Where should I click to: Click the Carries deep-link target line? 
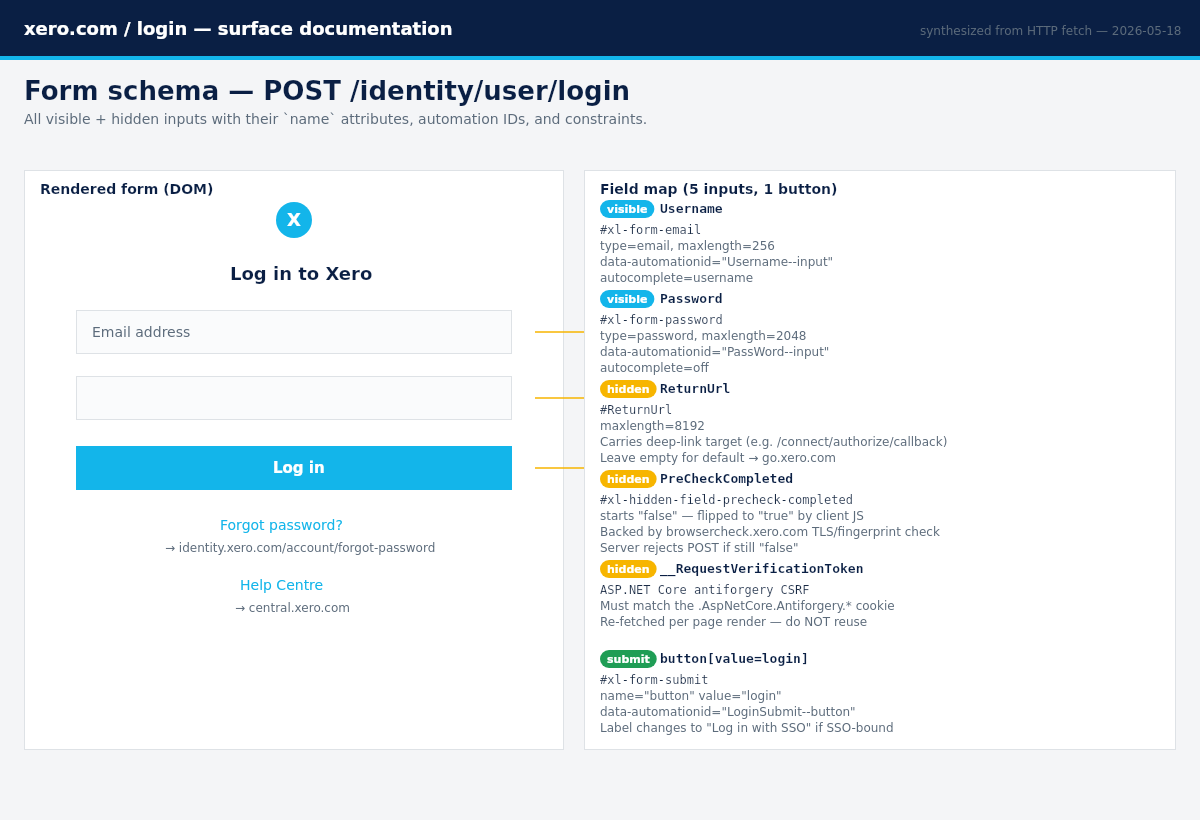click(x=773, y=442)
